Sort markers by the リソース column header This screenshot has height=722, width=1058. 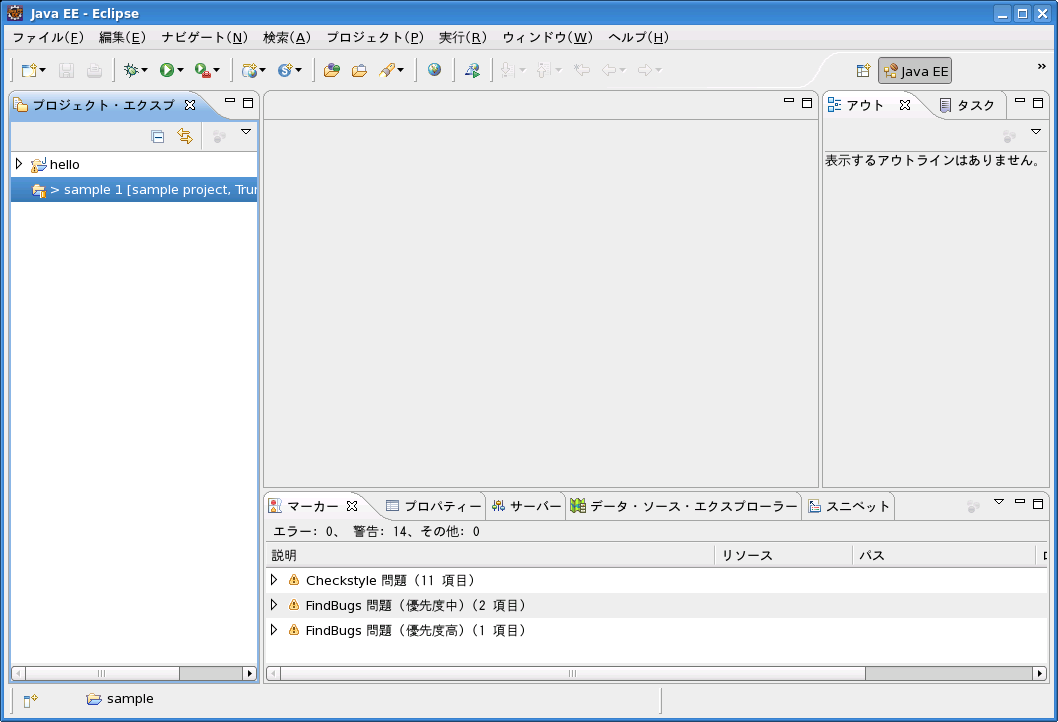pyautogui.click(x=783, y=555)
